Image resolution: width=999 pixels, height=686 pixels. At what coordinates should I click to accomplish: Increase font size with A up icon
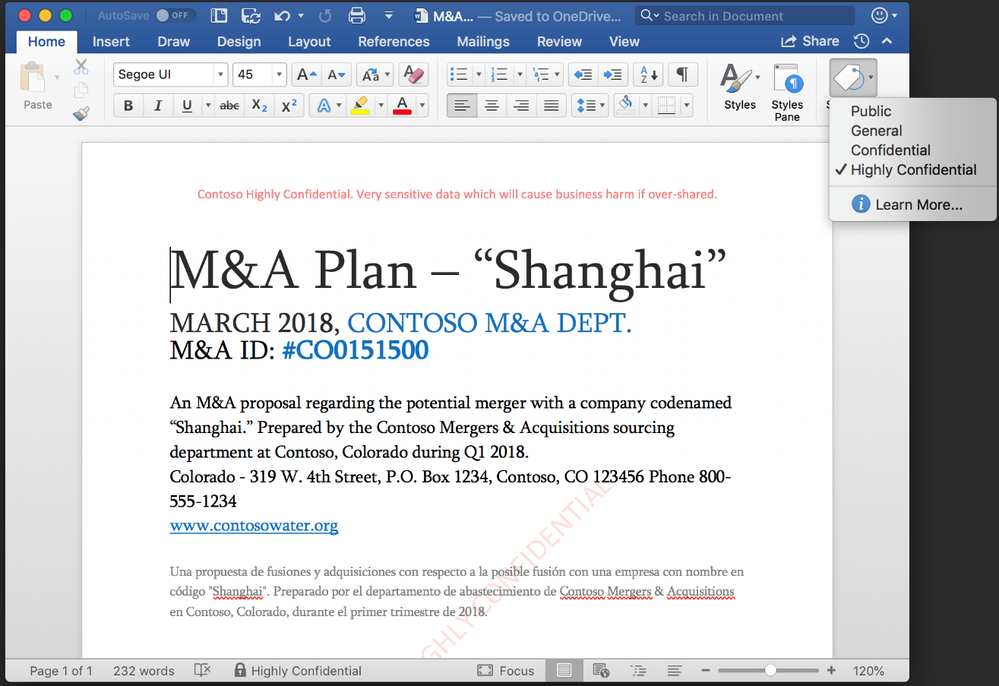306,75
